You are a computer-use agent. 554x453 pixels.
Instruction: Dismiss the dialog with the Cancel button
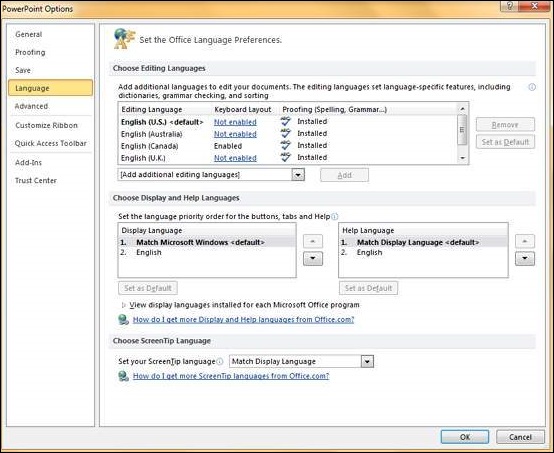coord(520,437)
